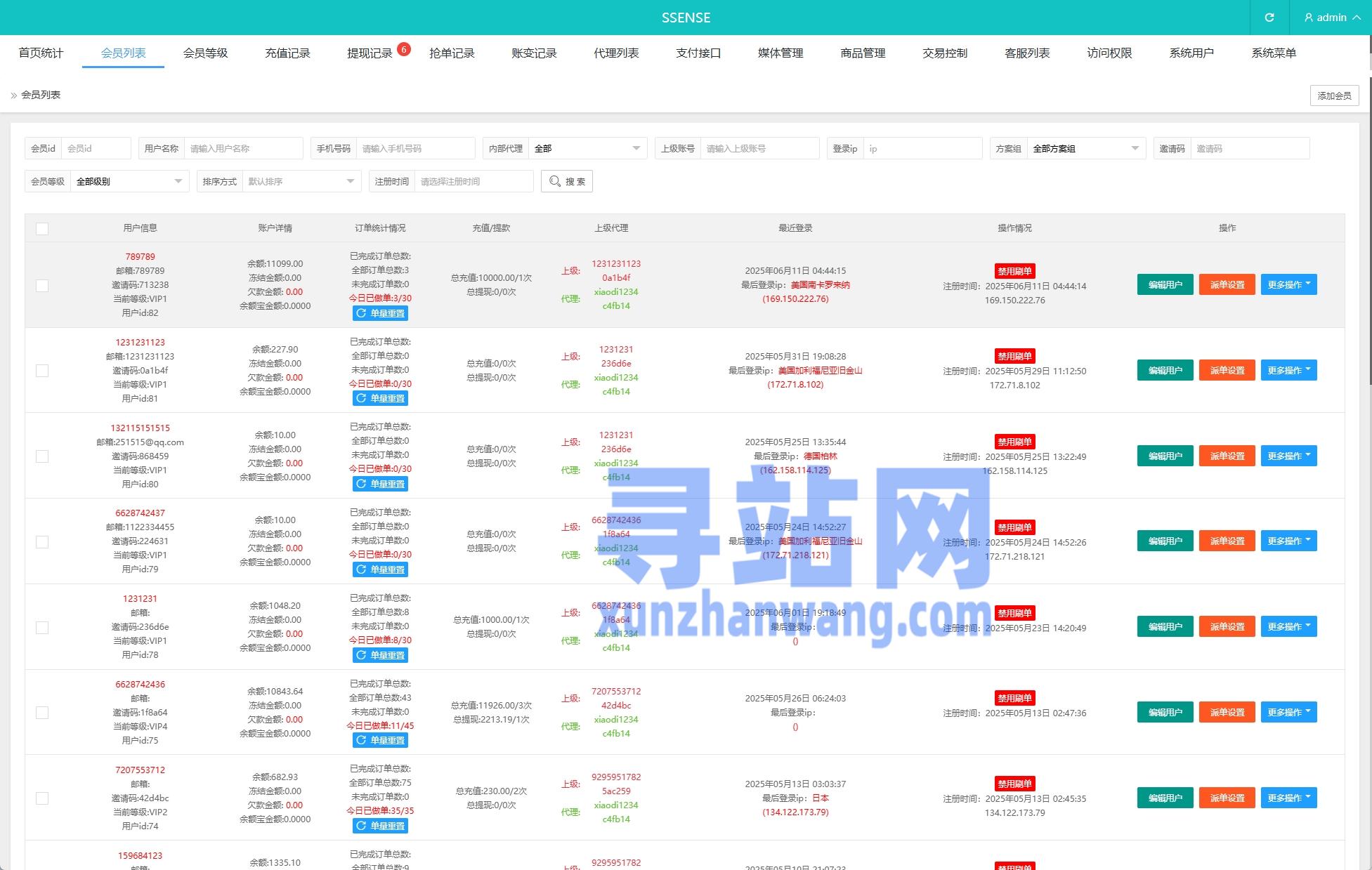Viewport: 1372px width, 870px height.
Task: Reset order count for user 789789
Action: (x=380, y=313)
